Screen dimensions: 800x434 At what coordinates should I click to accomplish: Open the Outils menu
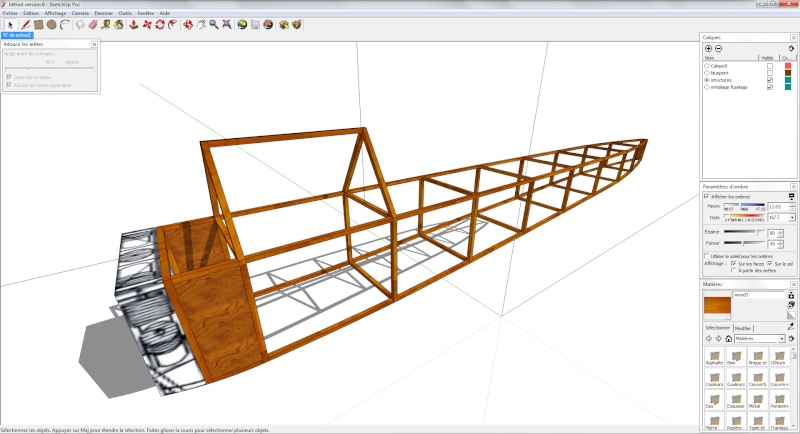coord(125,13)
